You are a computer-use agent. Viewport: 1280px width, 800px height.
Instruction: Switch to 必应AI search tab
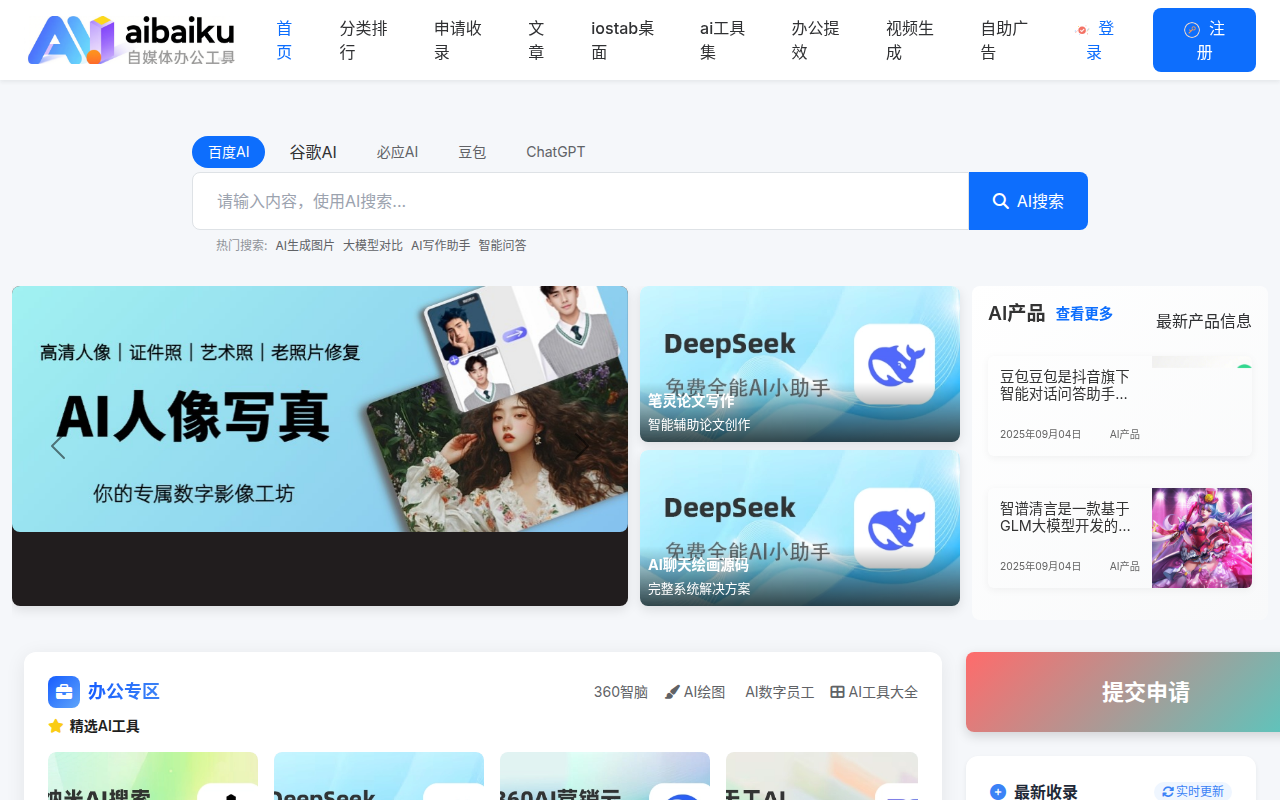(397, 152)
